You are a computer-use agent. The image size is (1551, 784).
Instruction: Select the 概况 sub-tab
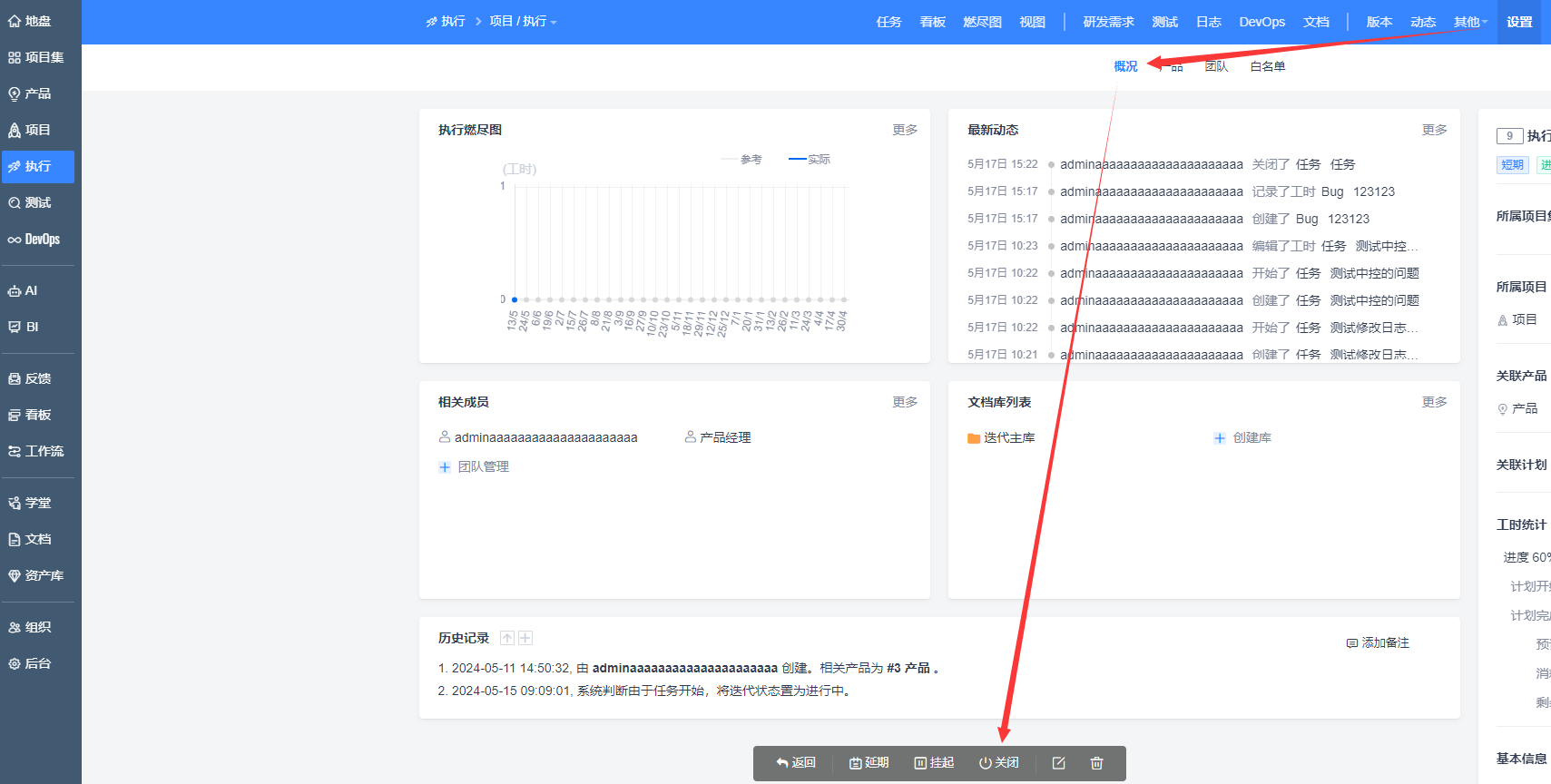click(1125, 66)
